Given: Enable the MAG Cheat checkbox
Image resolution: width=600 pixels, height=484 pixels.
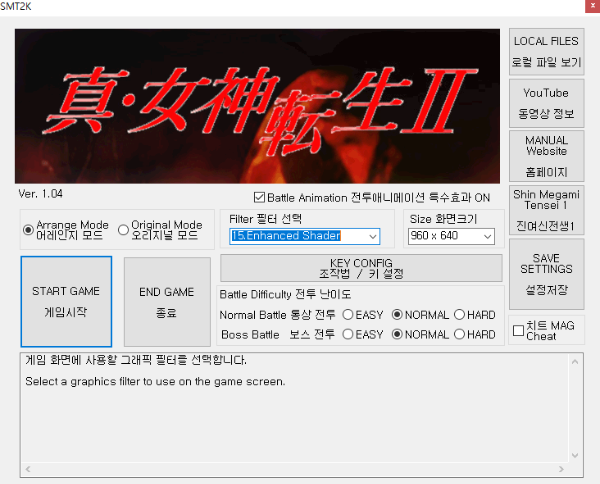Looking at the screenshot, I should [x=518, y=331].
